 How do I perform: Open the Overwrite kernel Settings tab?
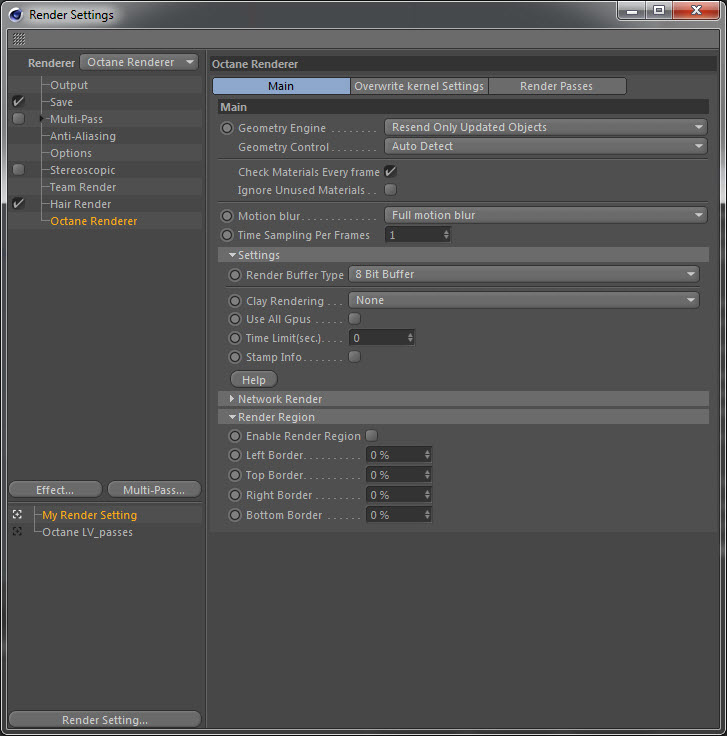[419, 86]
